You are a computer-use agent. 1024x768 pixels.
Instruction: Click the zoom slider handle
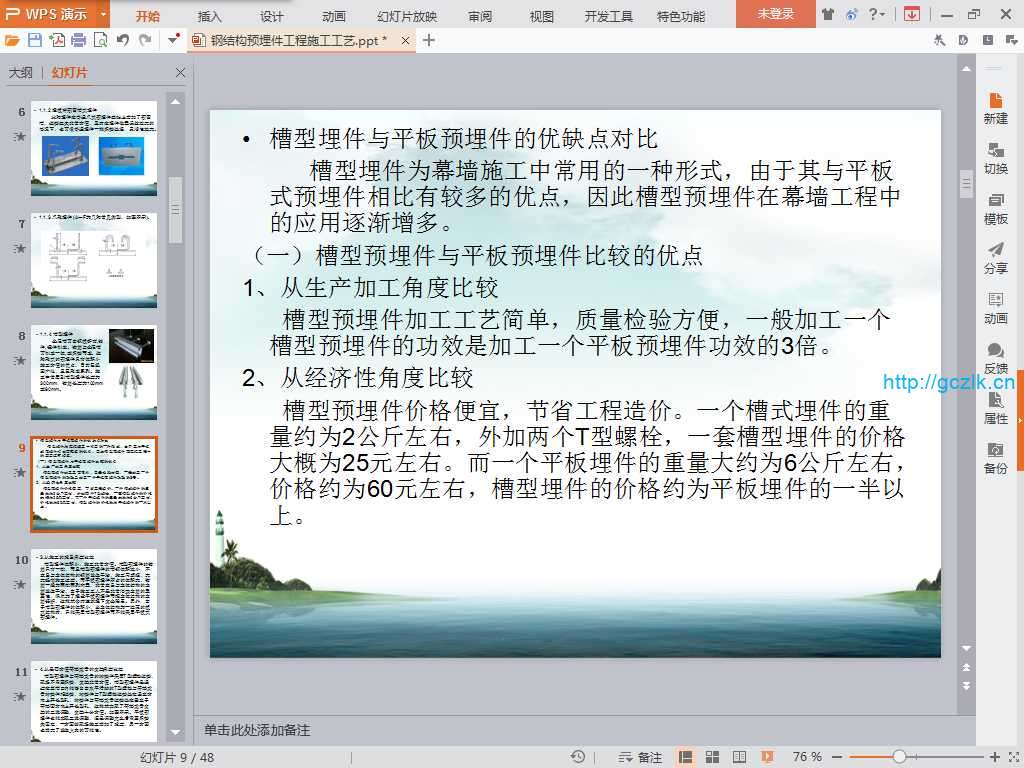point(900,757)
